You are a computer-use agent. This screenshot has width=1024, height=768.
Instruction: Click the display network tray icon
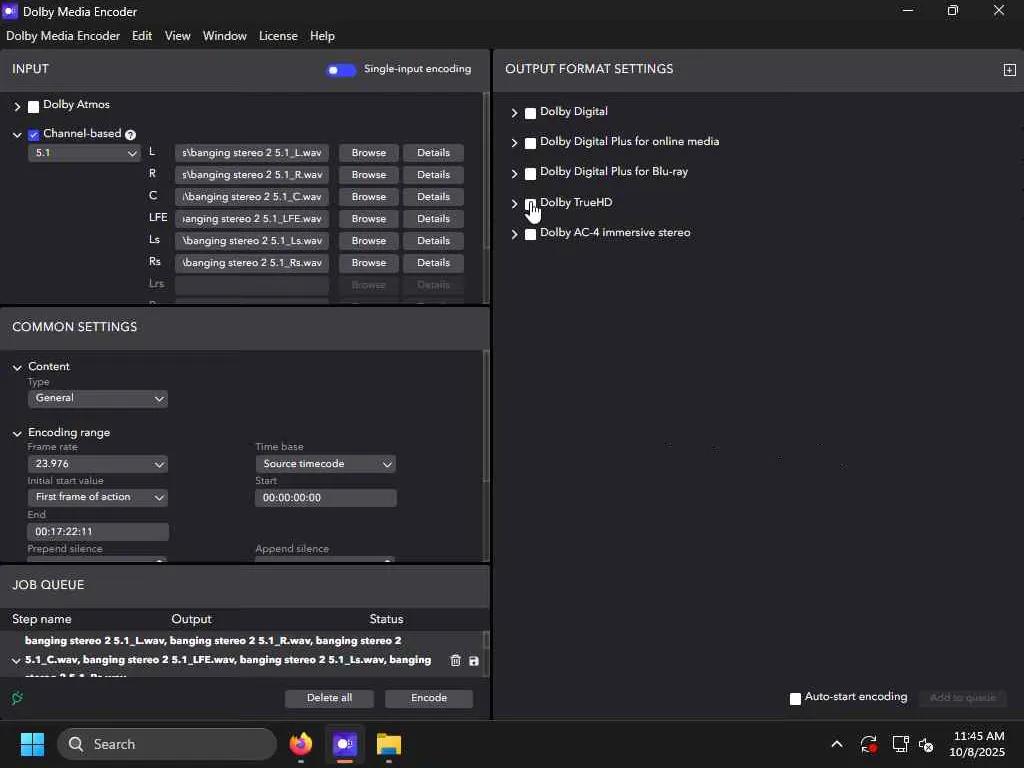pyautogui.click(x=901, y=744)
